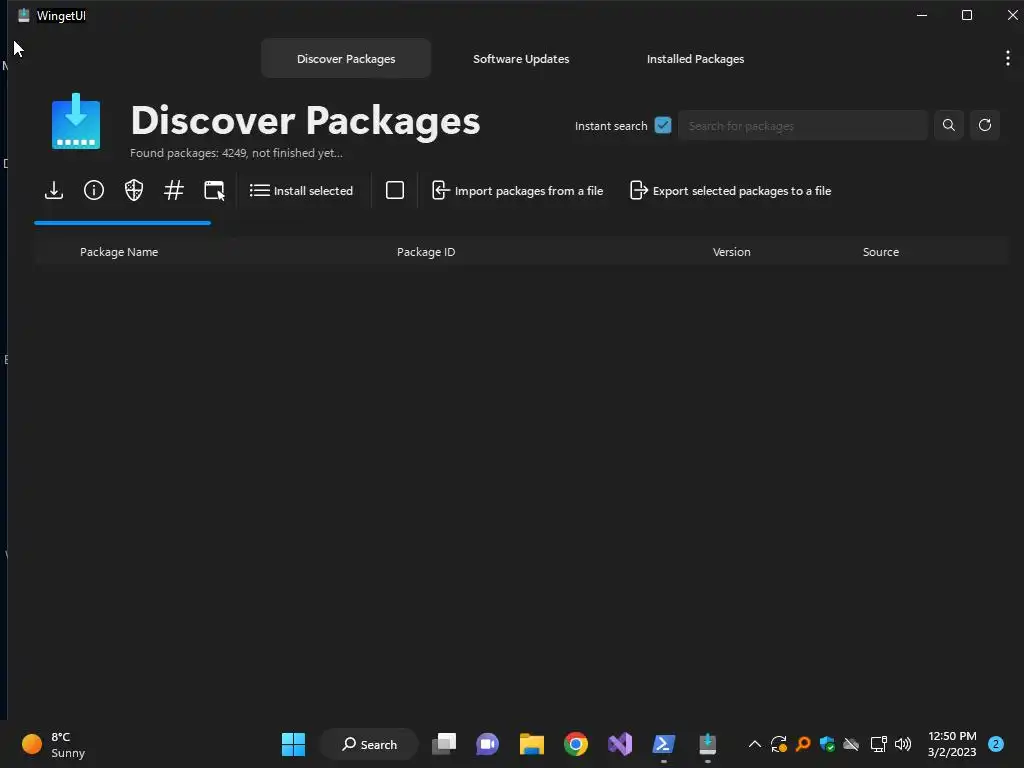Click the install package download icon

point(54,191)
